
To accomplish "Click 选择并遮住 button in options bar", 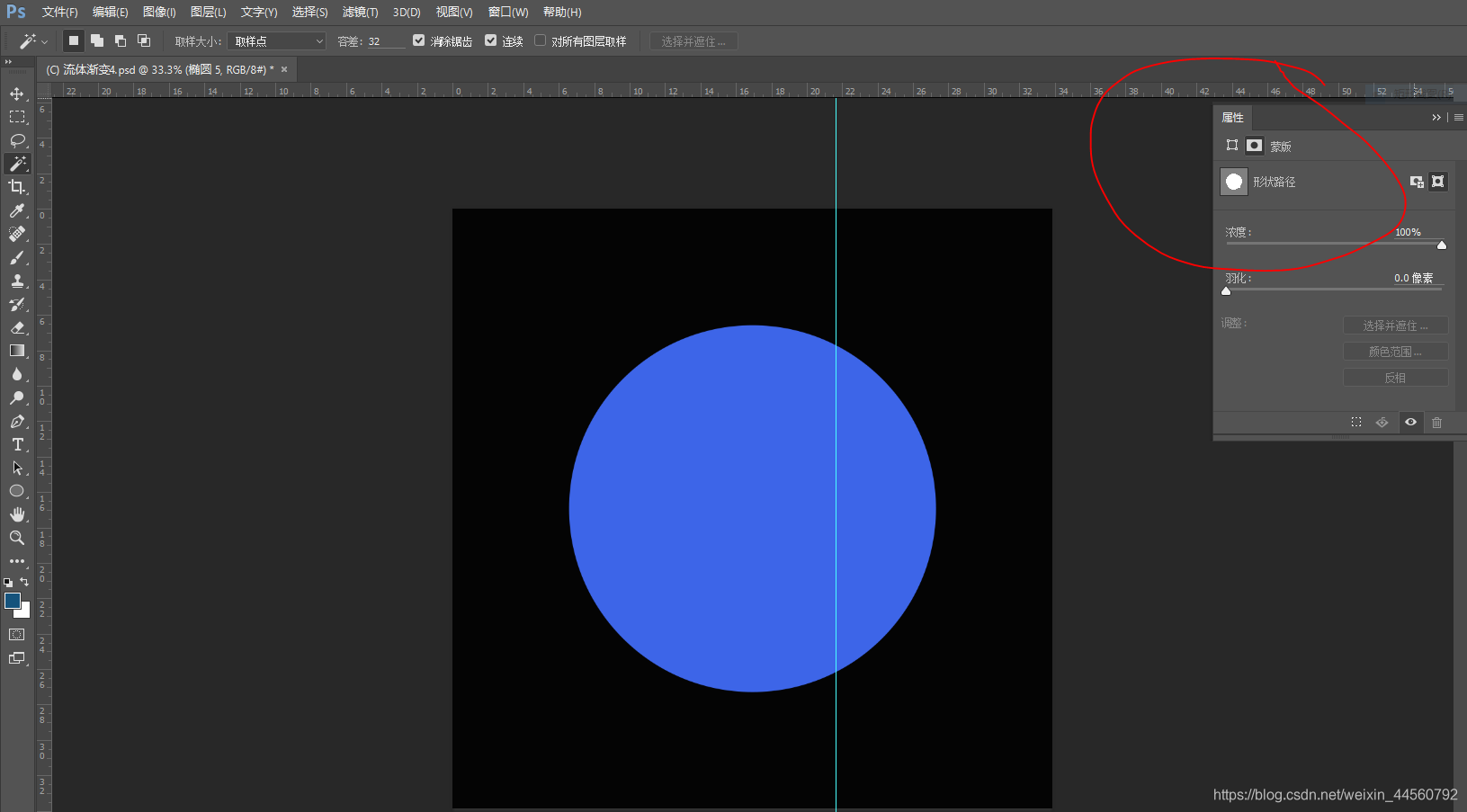I will [693, 41].
